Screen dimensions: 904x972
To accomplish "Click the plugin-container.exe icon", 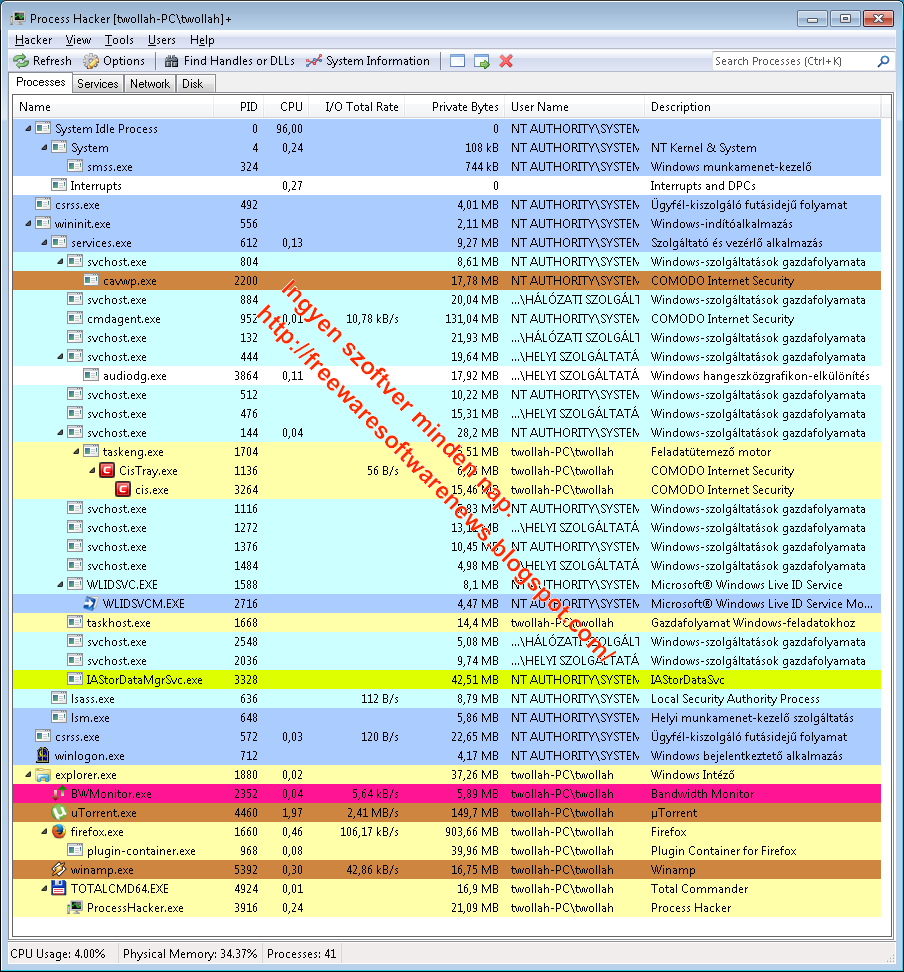I will (75, 850).
